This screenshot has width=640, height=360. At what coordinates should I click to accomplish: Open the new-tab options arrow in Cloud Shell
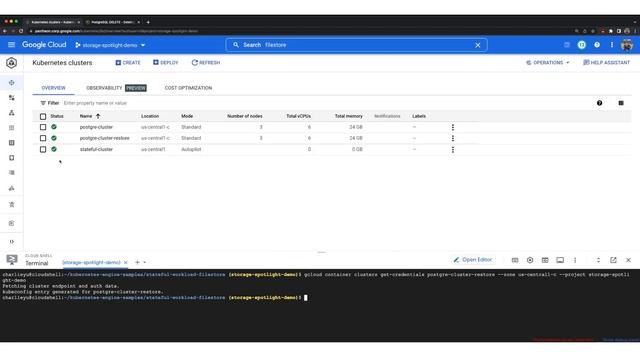coord(144,262)
